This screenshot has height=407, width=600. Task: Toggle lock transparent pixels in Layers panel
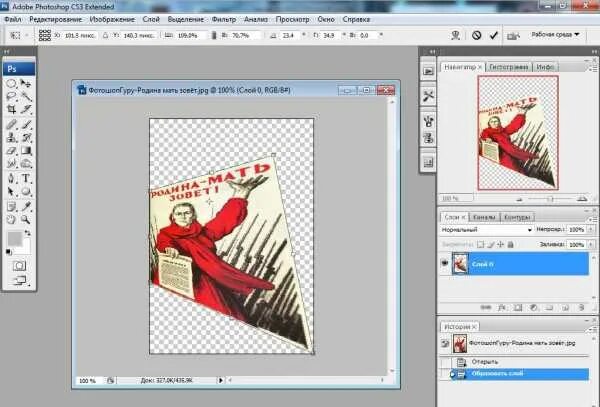(x=481, y=244)
